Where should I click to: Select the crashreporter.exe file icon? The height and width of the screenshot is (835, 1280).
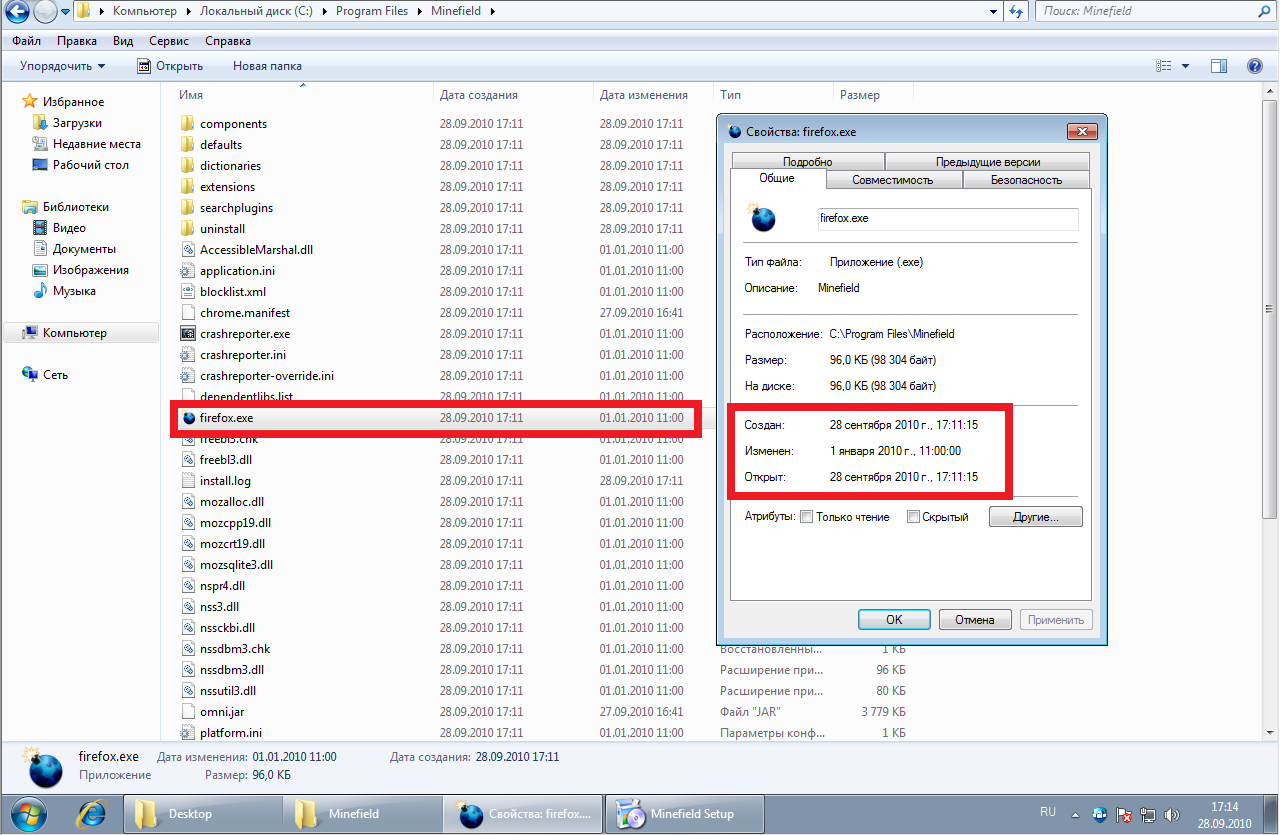(x=187, y=334)
